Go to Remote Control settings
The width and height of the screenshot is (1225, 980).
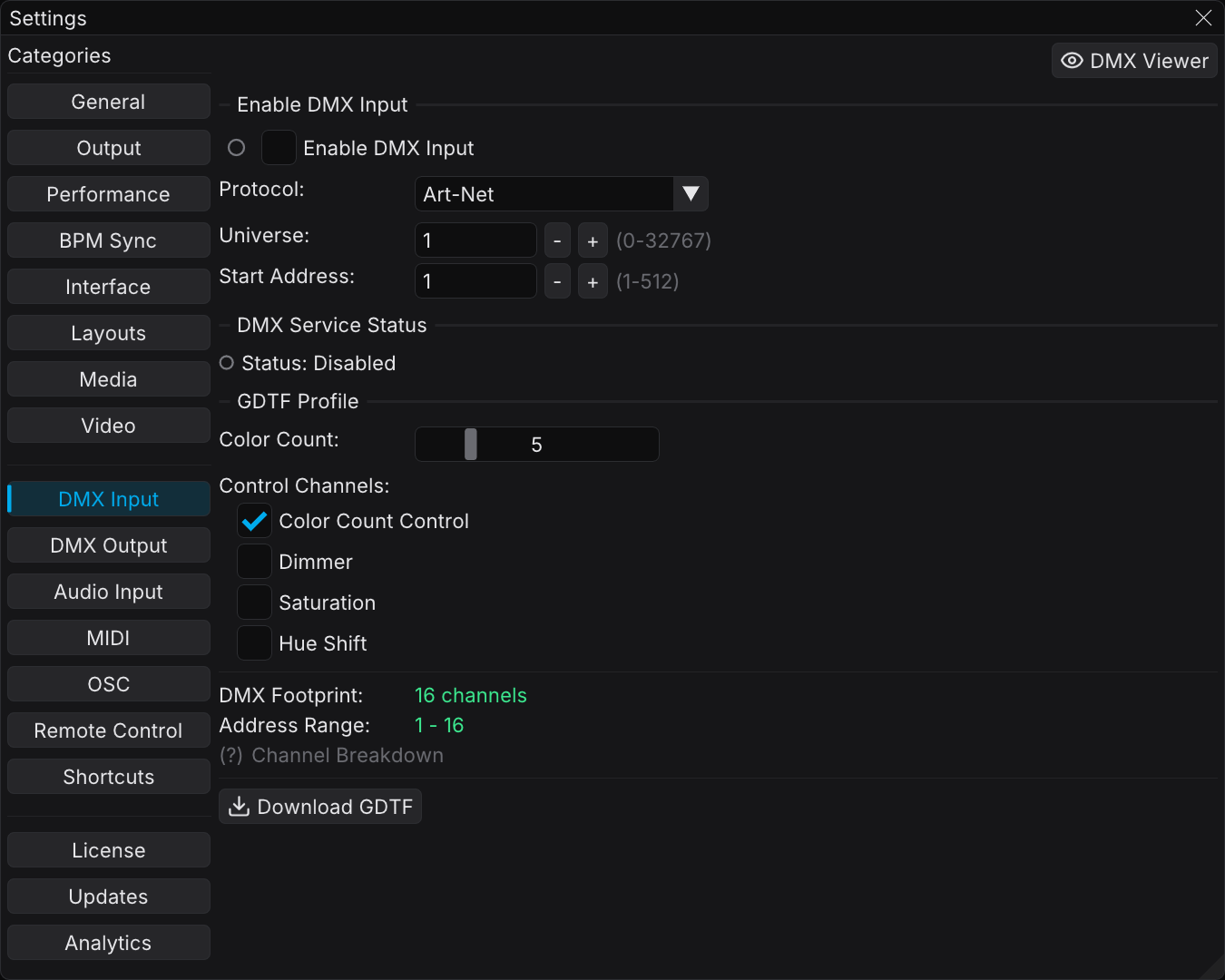point(109,730)
